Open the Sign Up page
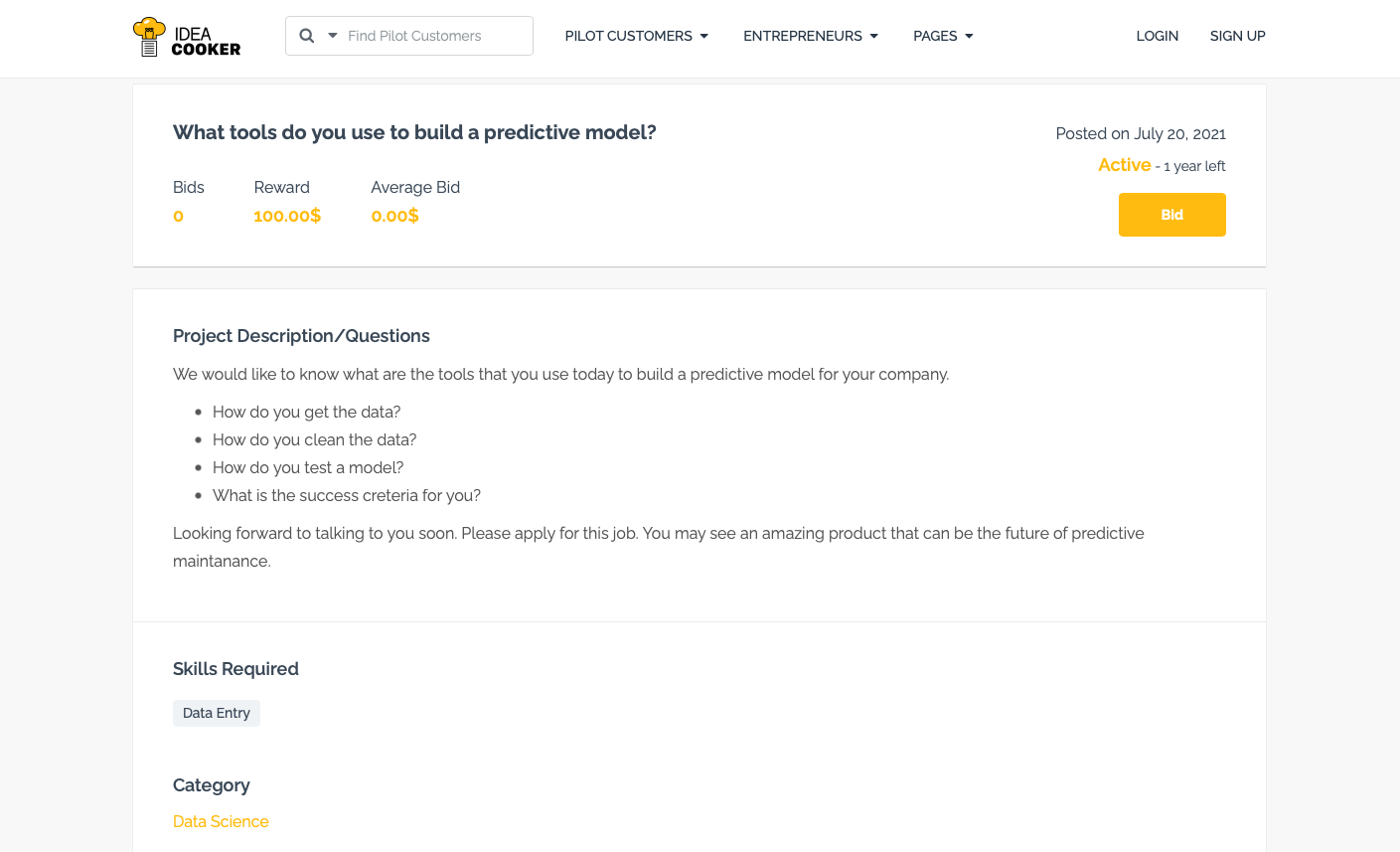Screen dimensions: 1400x852 tap(1237, 36)
